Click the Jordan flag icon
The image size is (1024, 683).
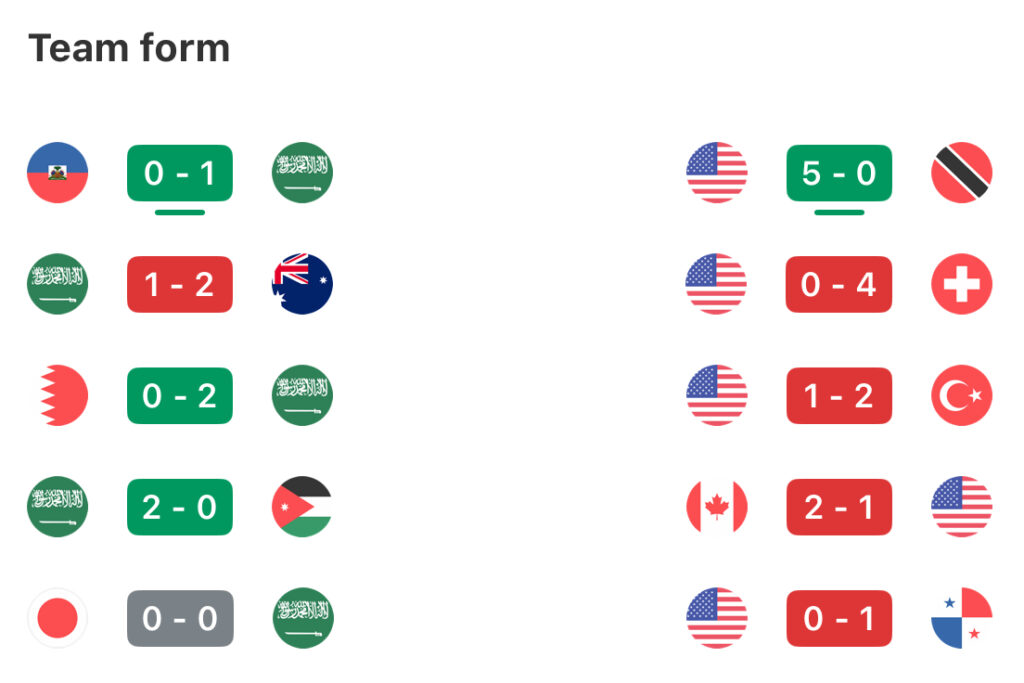click(x=302, y=507)
